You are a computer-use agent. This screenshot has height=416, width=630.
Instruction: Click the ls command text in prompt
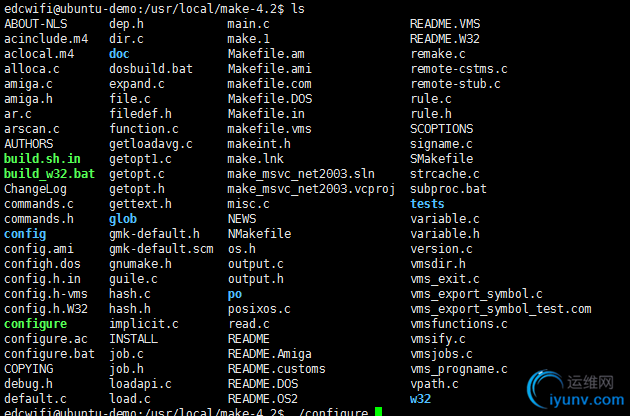coord(298,8)
